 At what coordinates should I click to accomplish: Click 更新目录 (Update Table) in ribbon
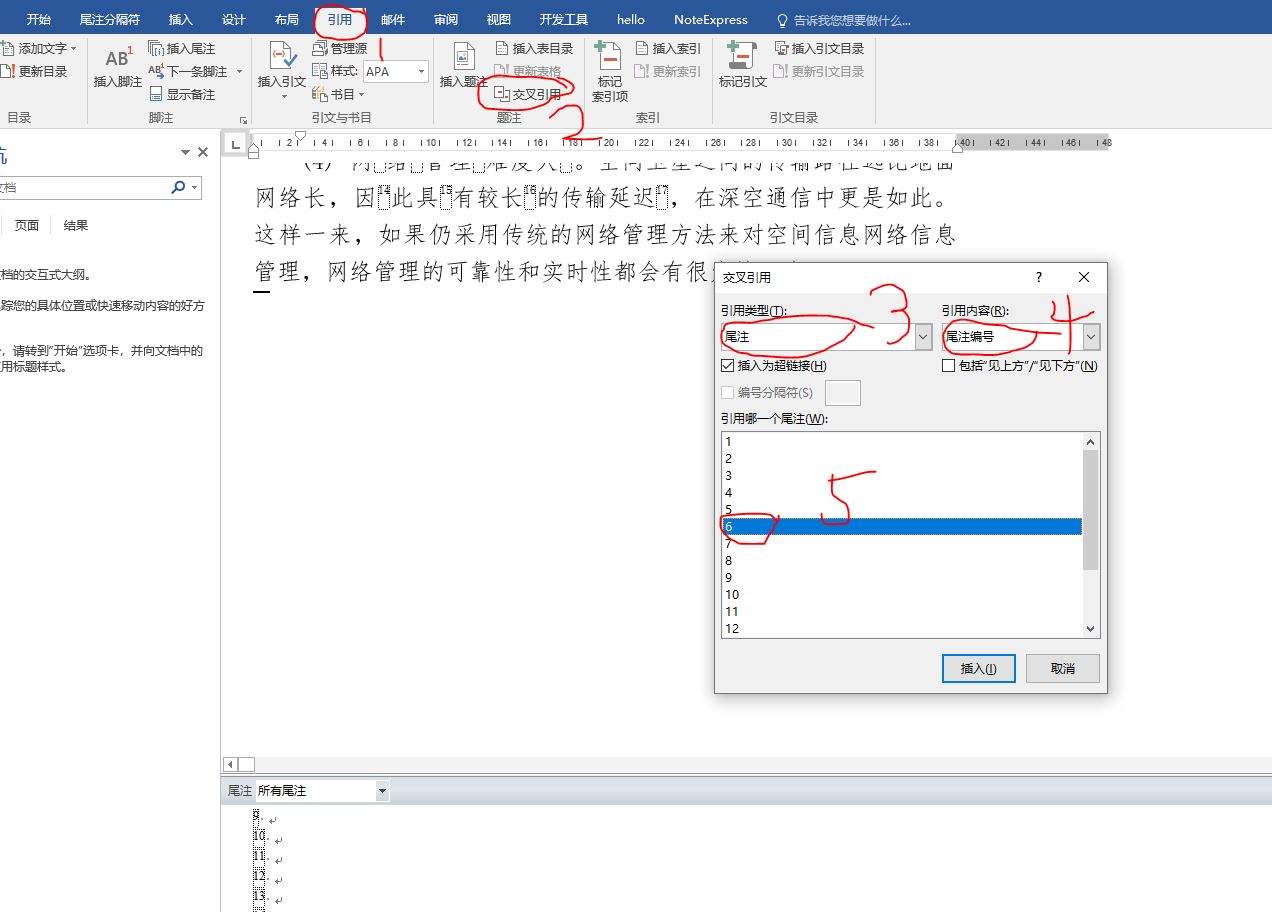[35, 71]
